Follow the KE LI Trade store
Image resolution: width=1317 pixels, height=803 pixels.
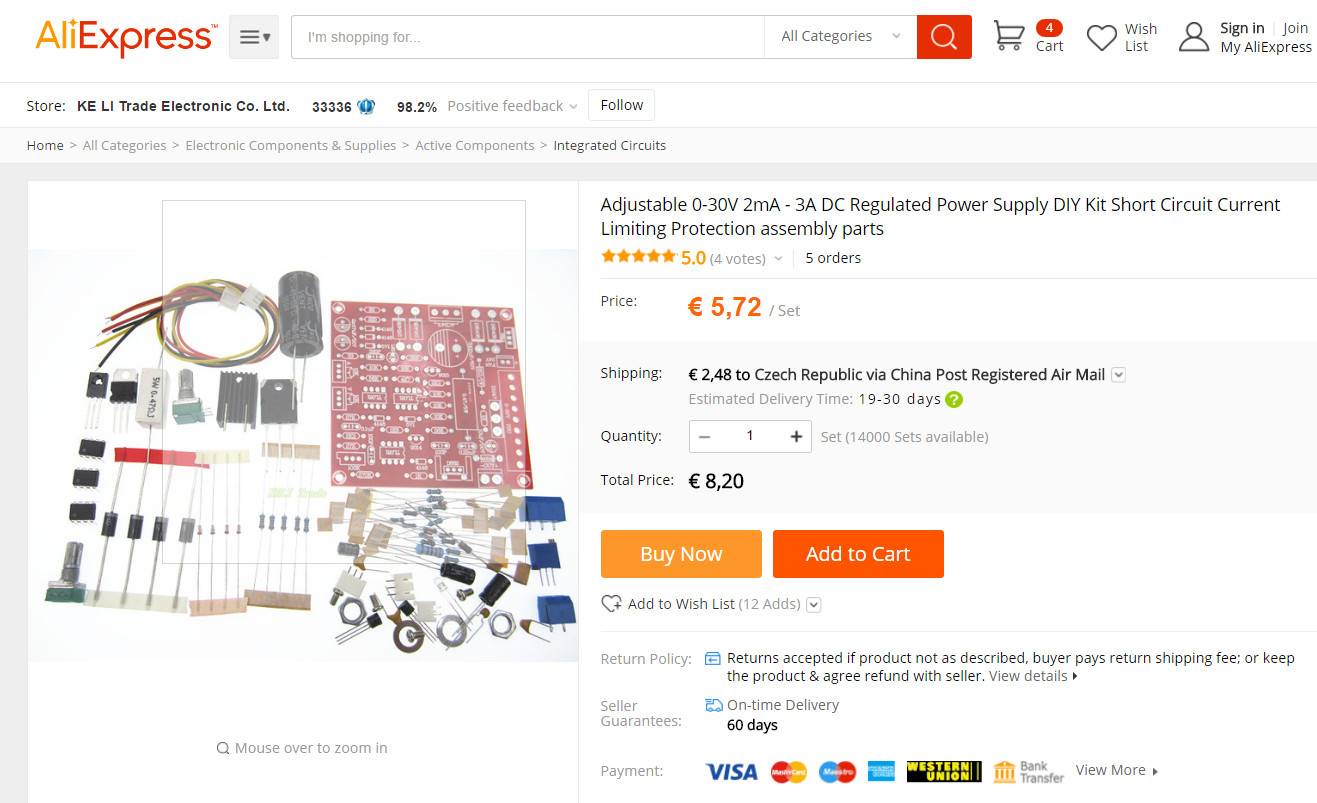[622, 105]
